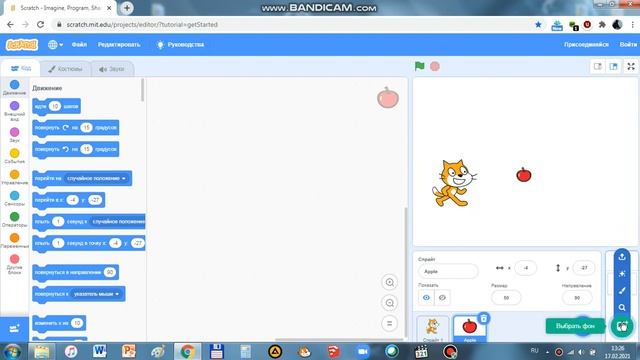Click the surprise sprite icon
The image size is (640, 360).
[x=622, y=273]
